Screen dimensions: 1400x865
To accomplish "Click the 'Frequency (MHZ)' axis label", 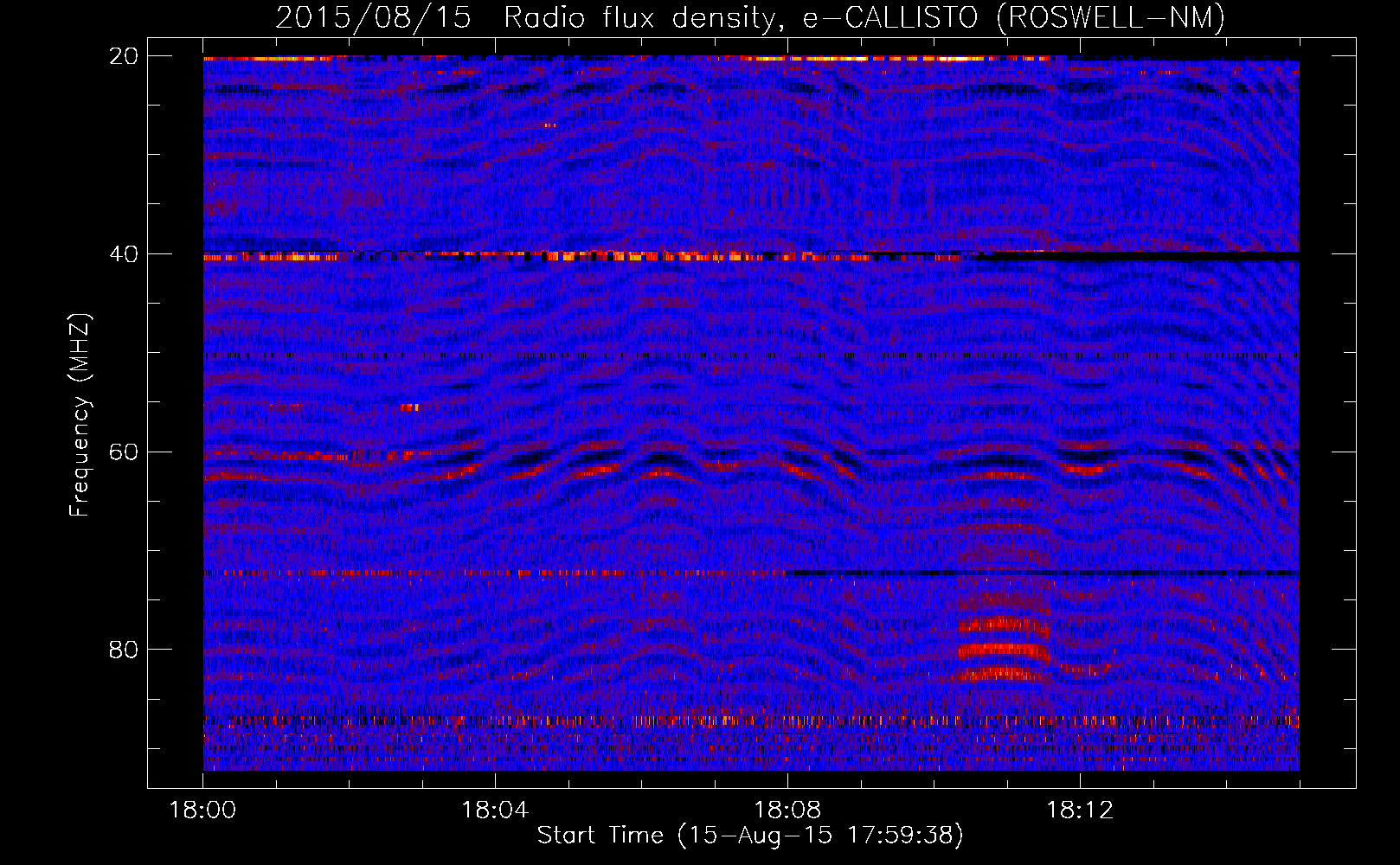I will (79, 415).
